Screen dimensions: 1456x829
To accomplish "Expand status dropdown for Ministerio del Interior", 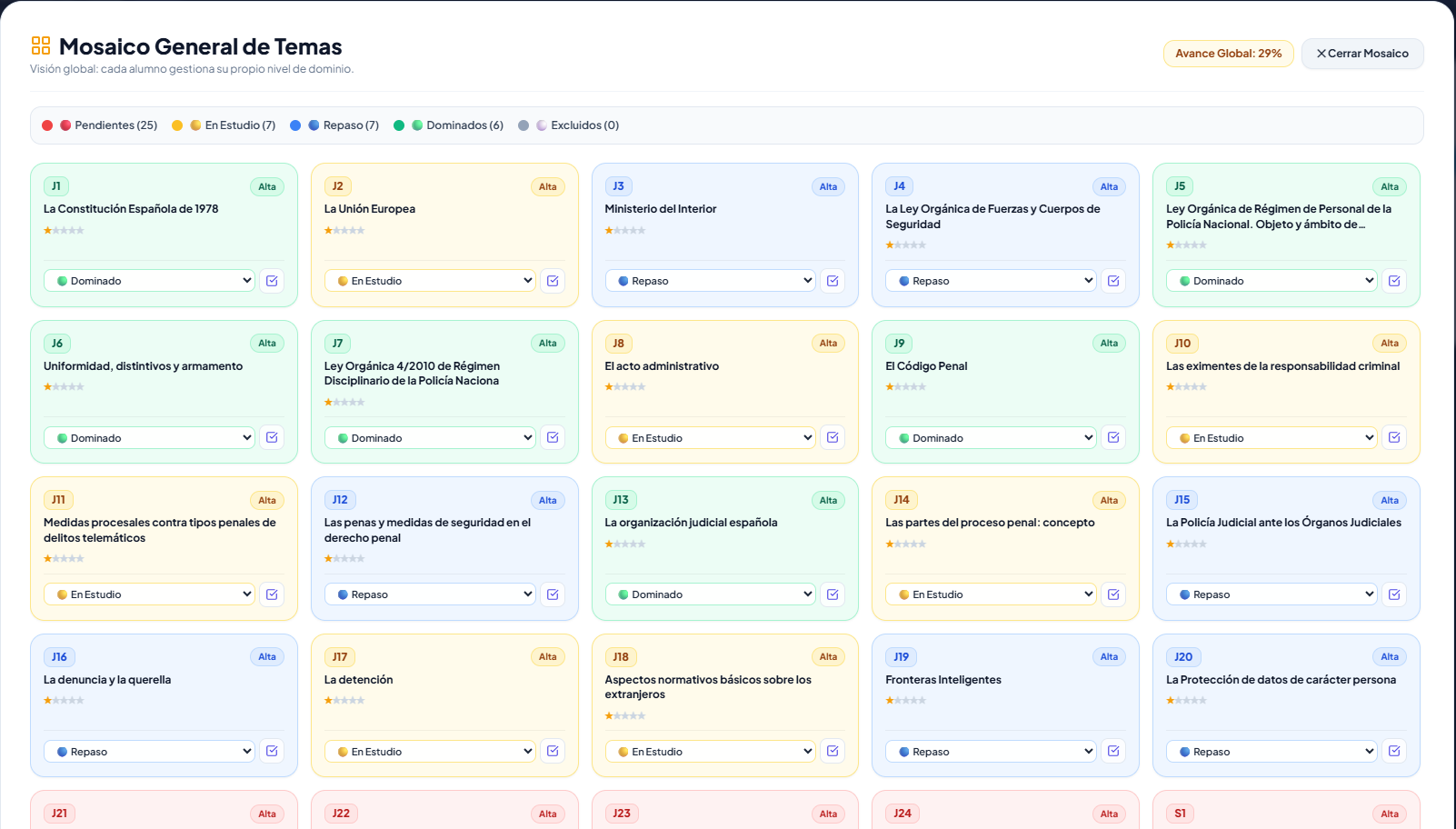I will point(711,281).
